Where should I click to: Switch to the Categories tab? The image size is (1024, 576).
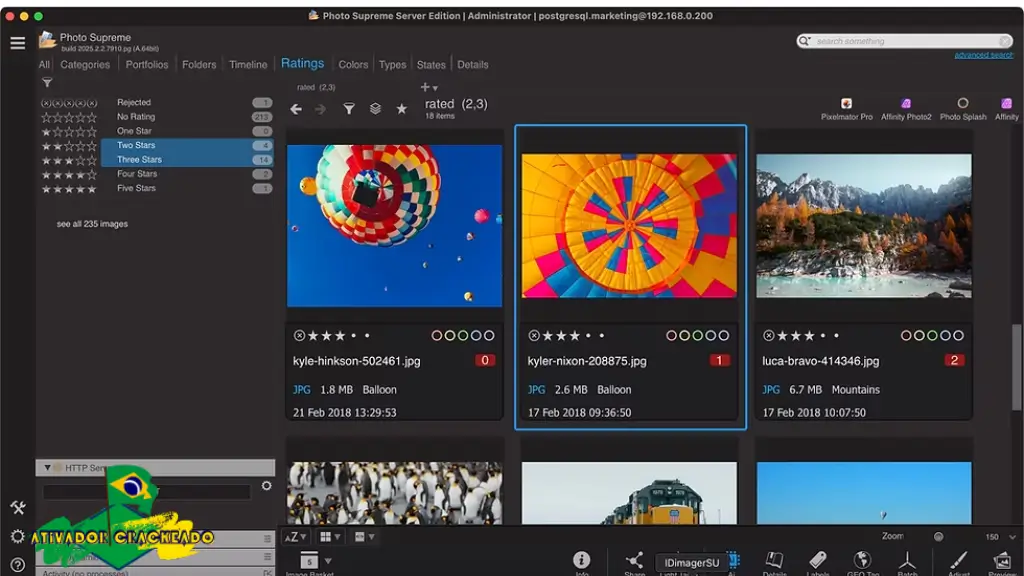coord(85,65)
